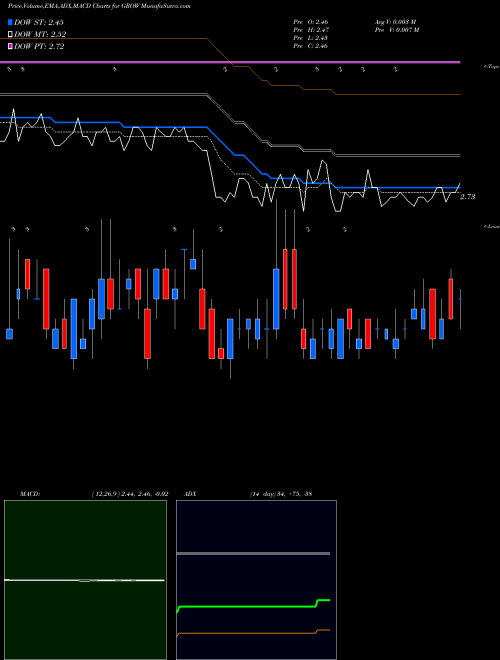Click the 2.73 price label on the line chart
The height and width of the screenshot is (660, 500).
[x=468, y=197]
